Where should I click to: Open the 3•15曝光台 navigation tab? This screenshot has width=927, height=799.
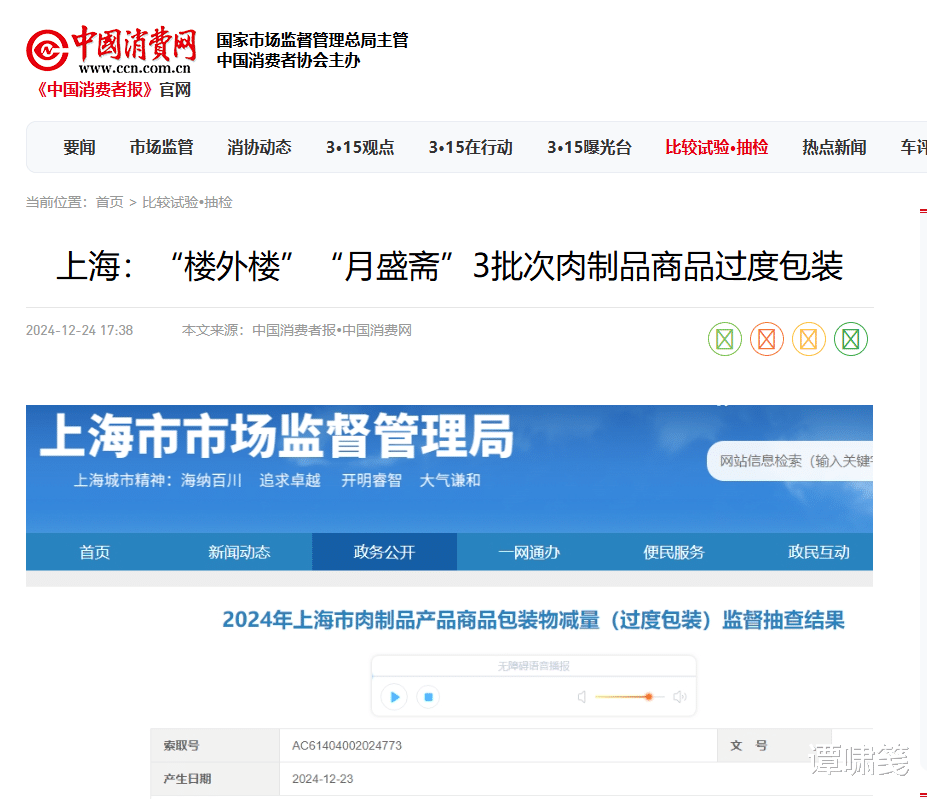point(589,147)
